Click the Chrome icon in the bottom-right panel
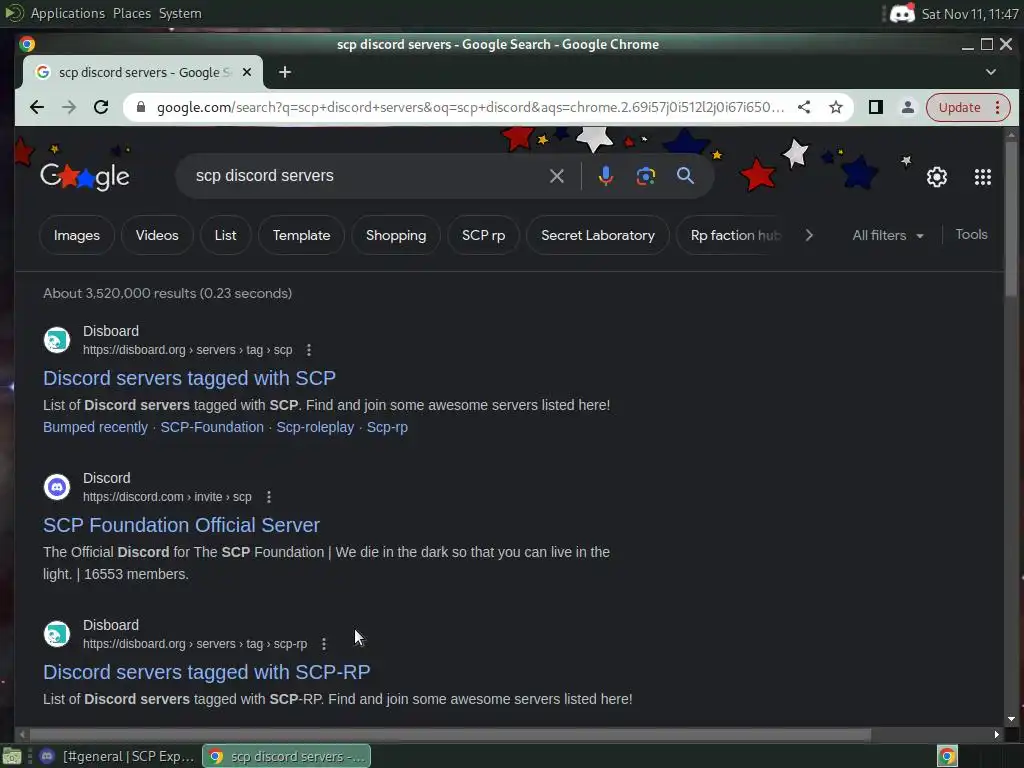This screenshot has width=1024, height=768. pyautogui.click(x=947, y=756)
